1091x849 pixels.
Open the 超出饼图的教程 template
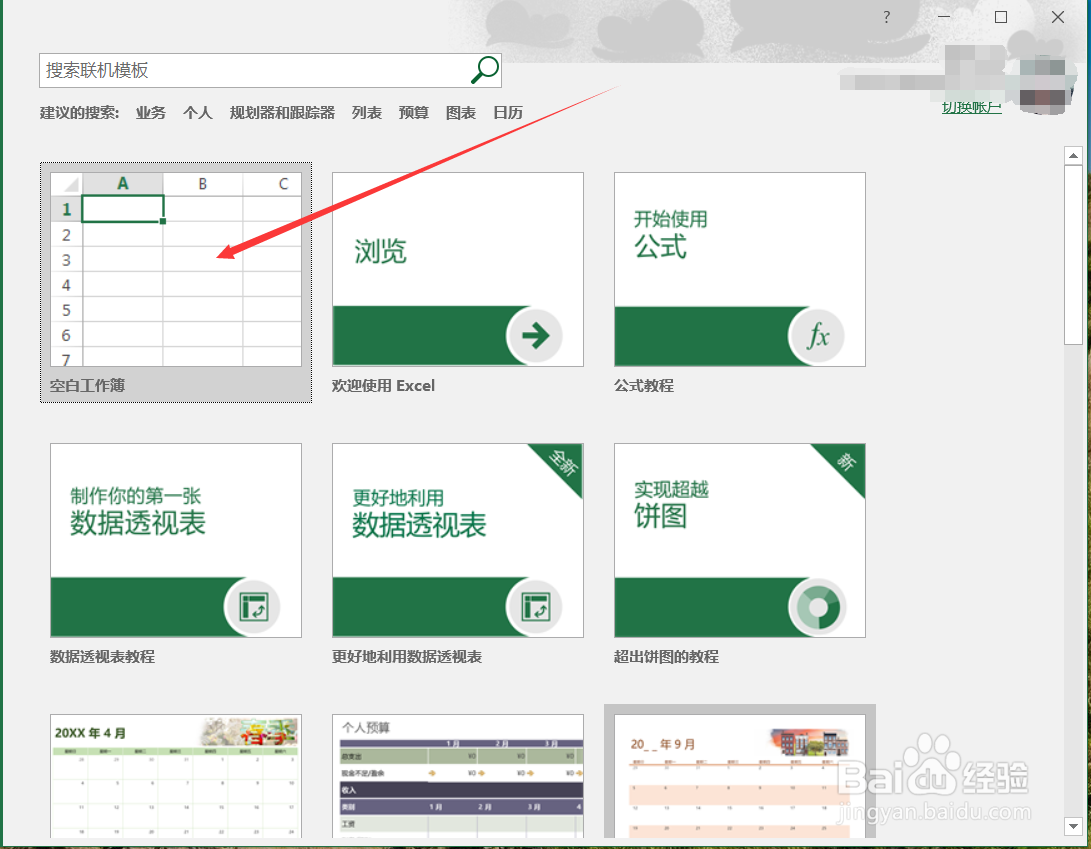[740, 540]
